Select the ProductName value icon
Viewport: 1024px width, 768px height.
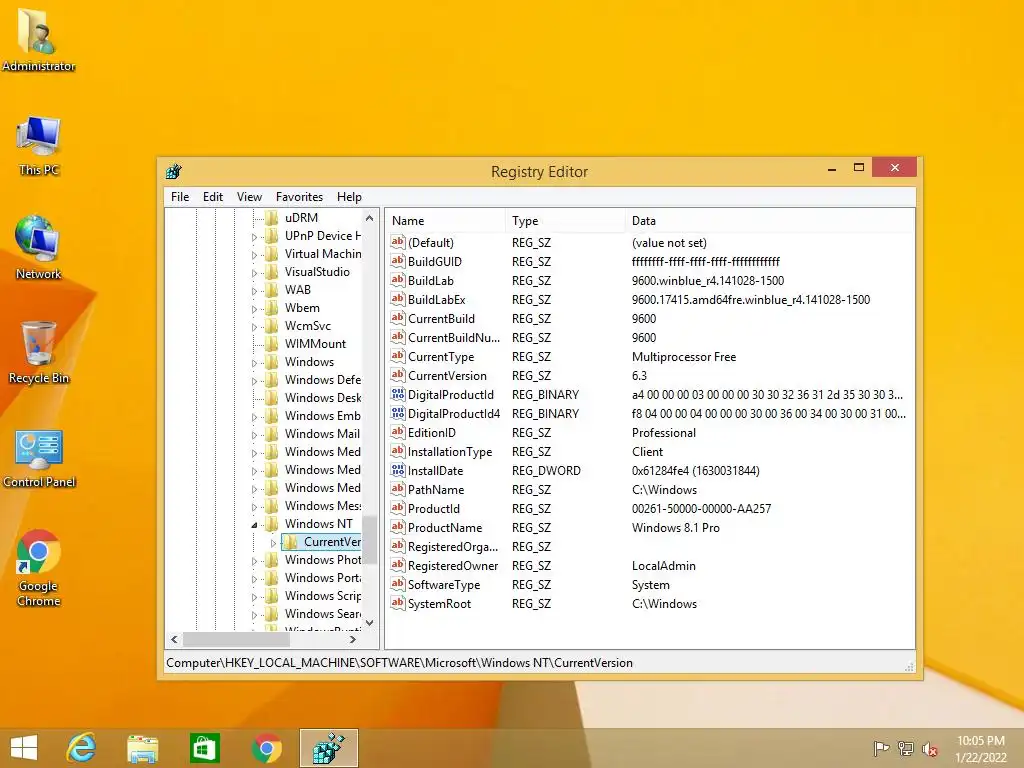pyautogui.click(x=398, y=527)
